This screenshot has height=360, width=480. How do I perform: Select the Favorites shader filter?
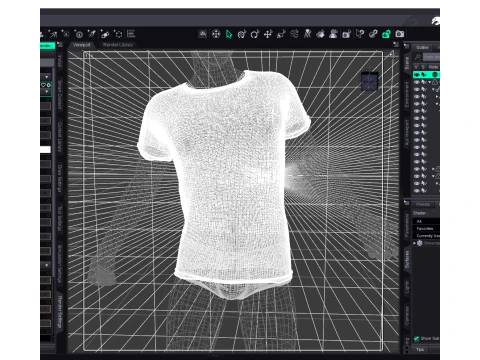coord(426,229)
